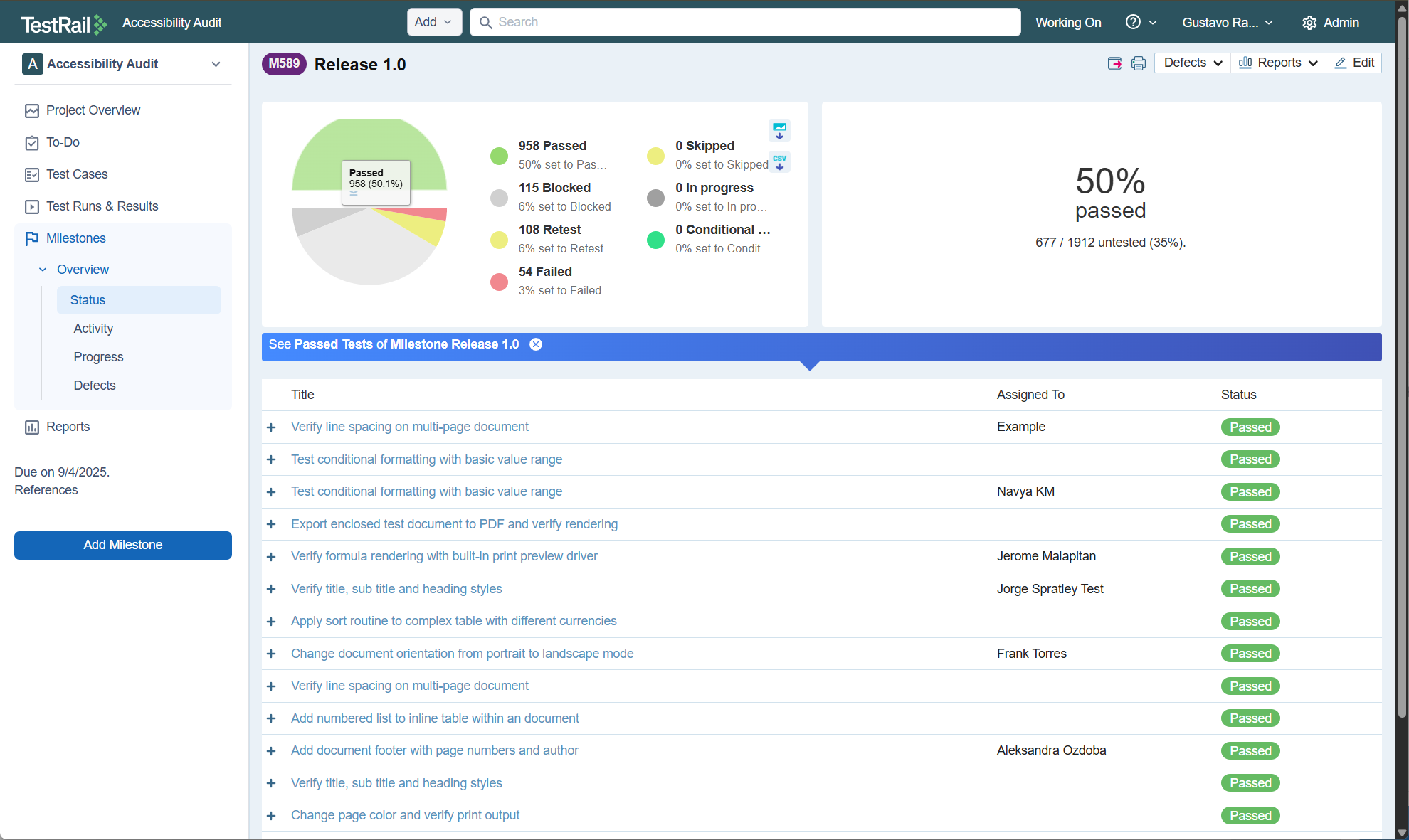Click the Admin gear icon
The width and height of the screenshot is (1409, 840).
coord(1309,23)
